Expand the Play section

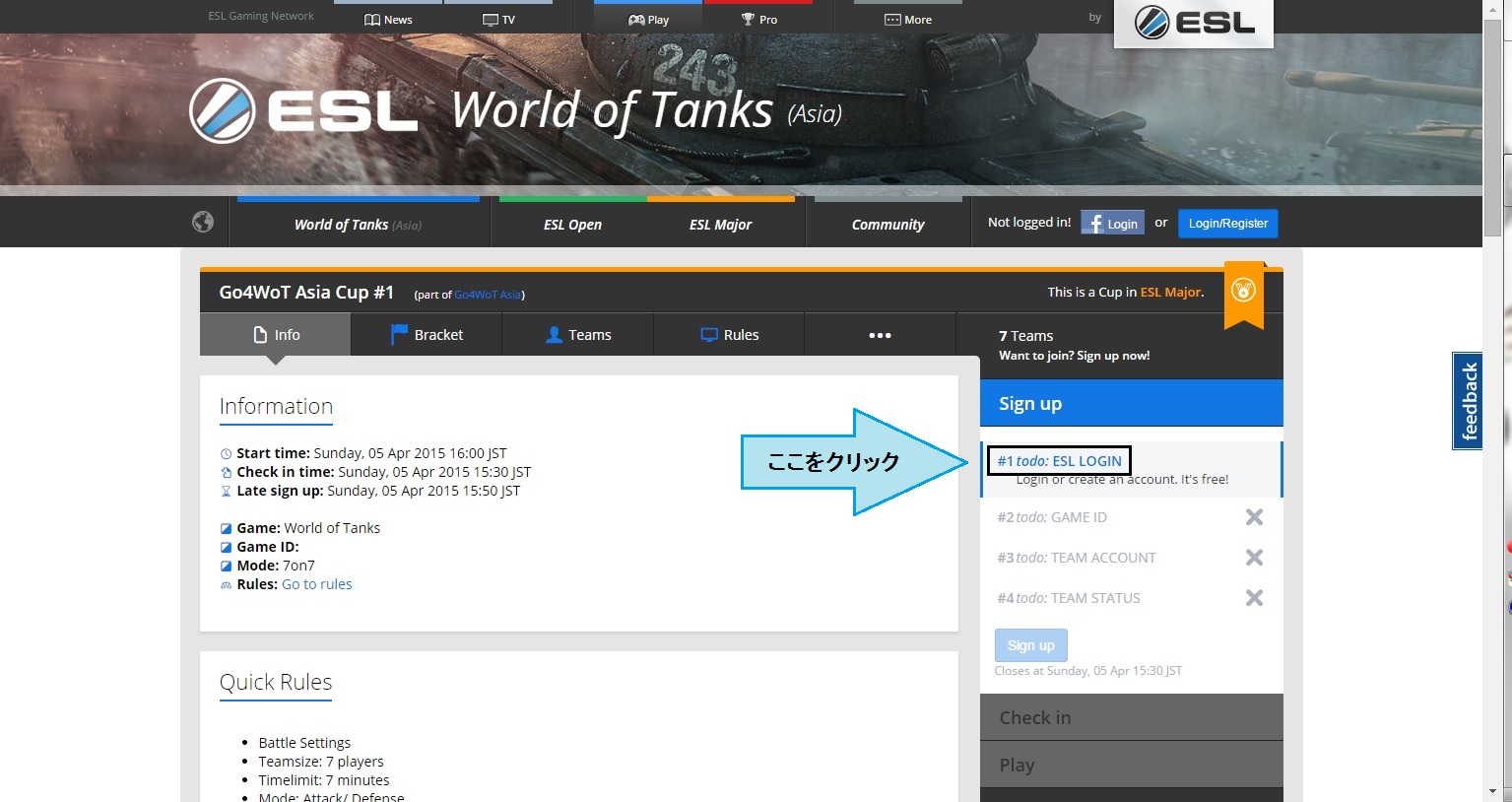click(x=1131, y=765)
